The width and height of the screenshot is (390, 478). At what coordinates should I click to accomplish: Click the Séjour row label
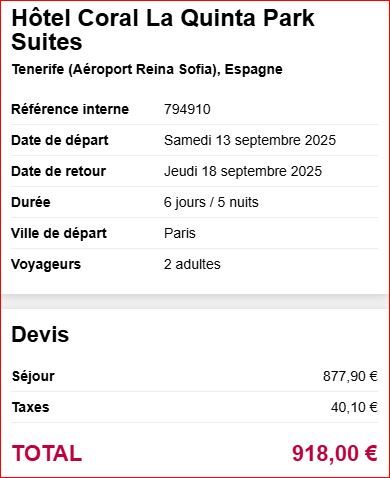[33, 376]
